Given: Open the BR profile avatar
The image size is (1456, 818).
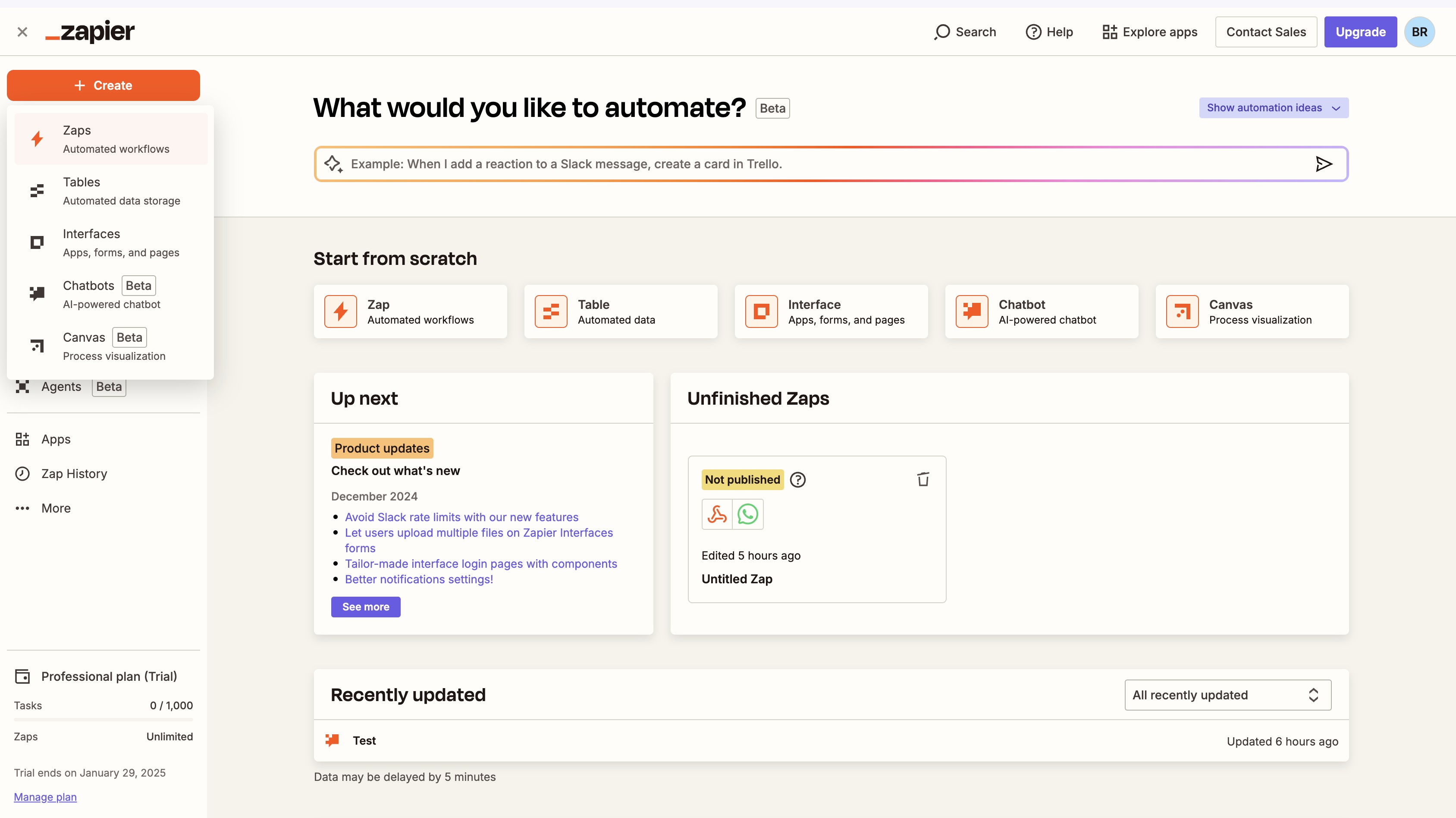Looking at the screenshot, I should [x=1419, y=32].
